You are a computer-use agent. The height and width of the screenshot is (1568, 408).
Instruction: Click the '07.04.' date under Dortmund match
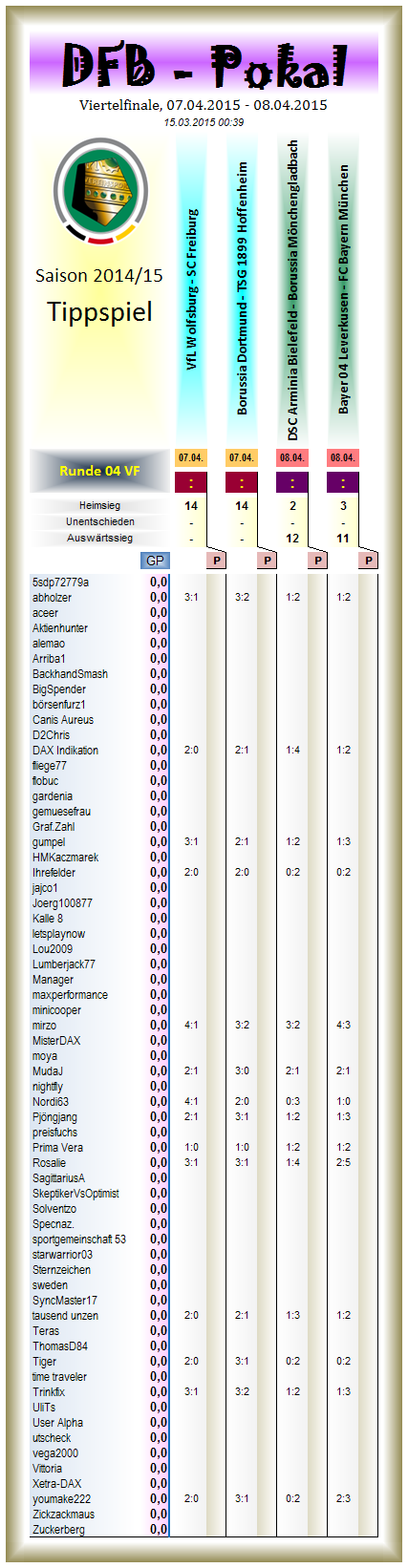pyautogui.click(x=242, y=457)
